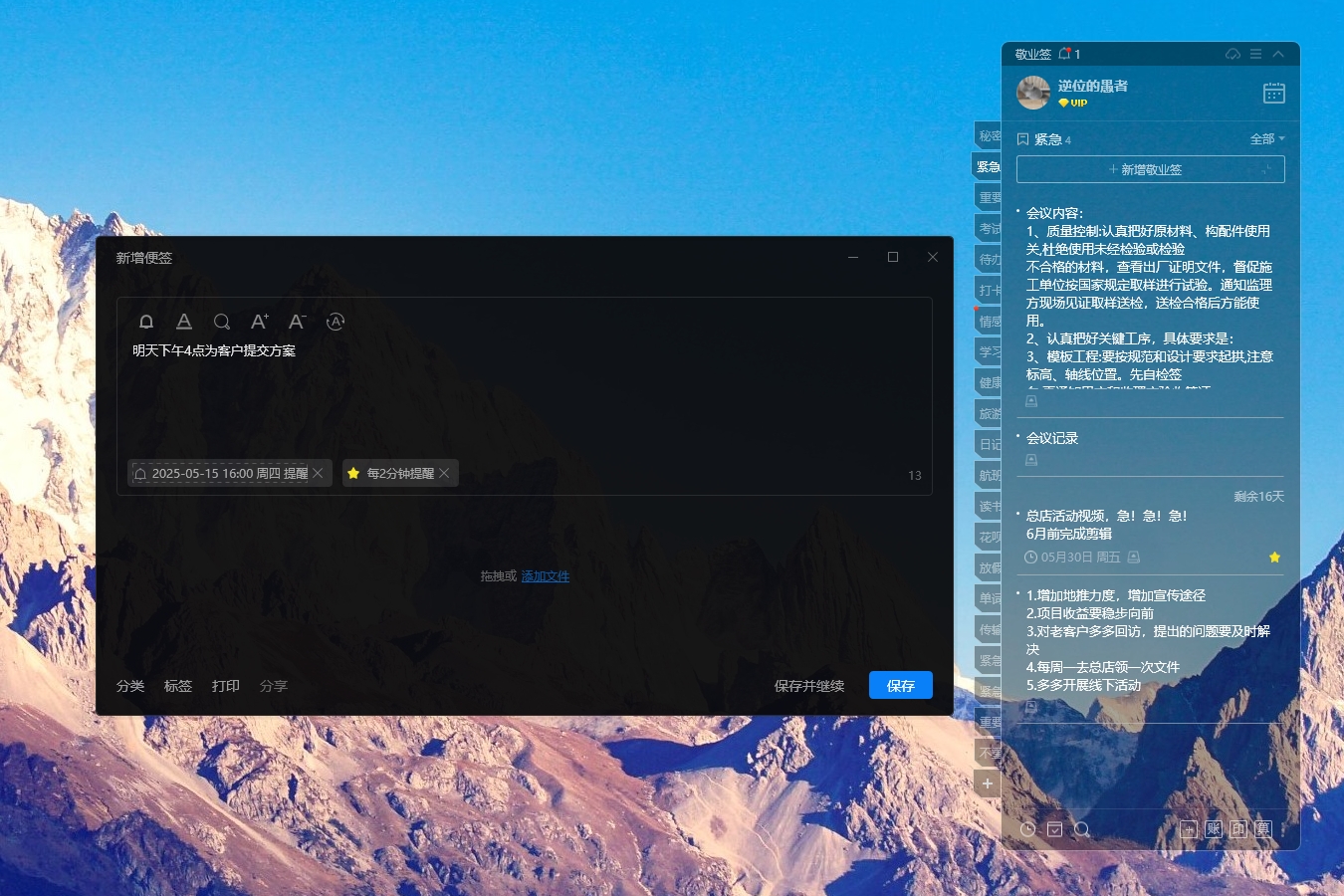Screen dimensions: 1344x896
Task: Click the plus box icon in the bottom bar
Action: (x=1189, y=829)
